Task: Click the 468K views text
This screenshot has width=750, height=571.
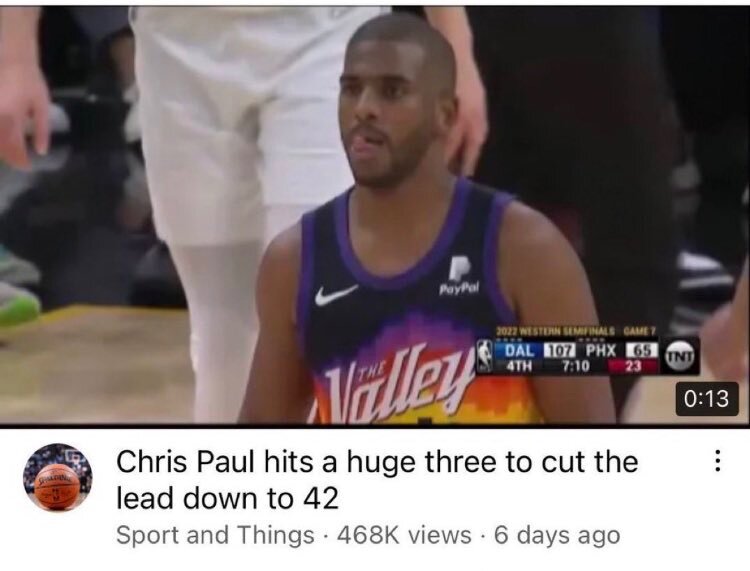Action: click(x=404, y=535)
